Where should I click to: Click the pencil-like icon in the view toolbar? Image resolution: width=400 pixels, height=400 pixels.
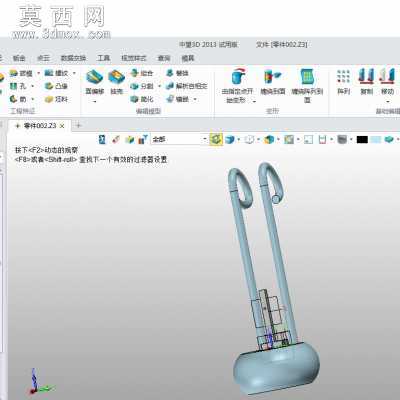point(116,139)
